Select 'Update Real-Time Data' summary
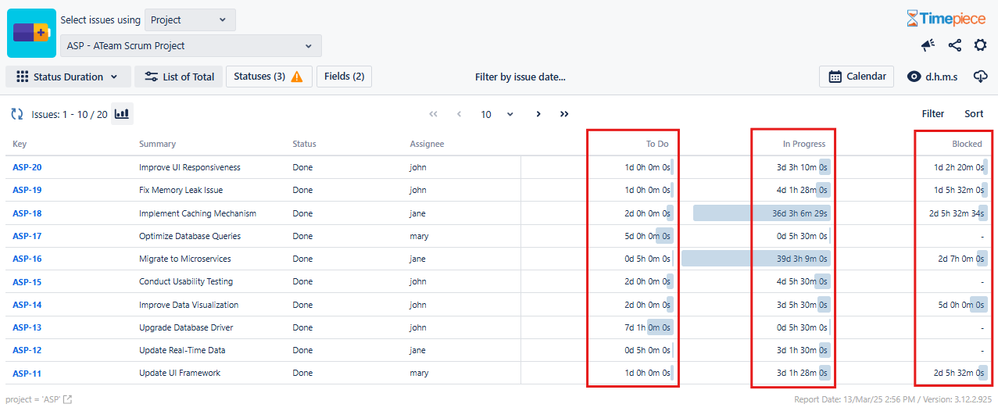 click(x=182, y=350)
